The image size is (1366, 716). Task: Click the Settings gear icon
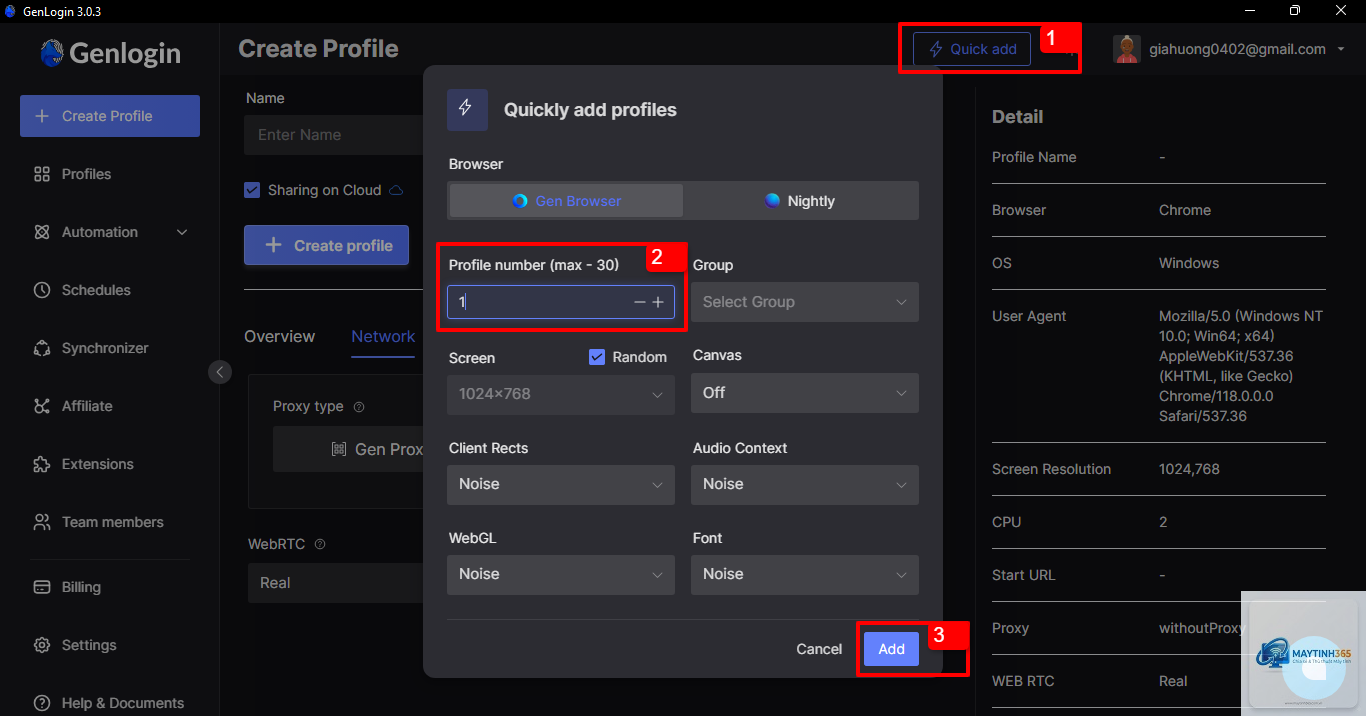click(42, 645)
